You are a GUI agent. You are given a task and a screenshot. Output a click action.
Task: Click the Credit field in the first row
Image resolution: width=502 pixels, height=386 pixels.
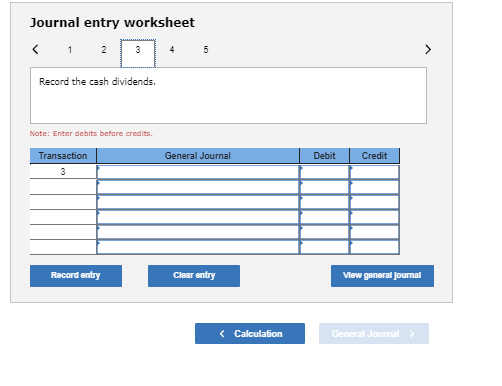click(x=374, y=172)
